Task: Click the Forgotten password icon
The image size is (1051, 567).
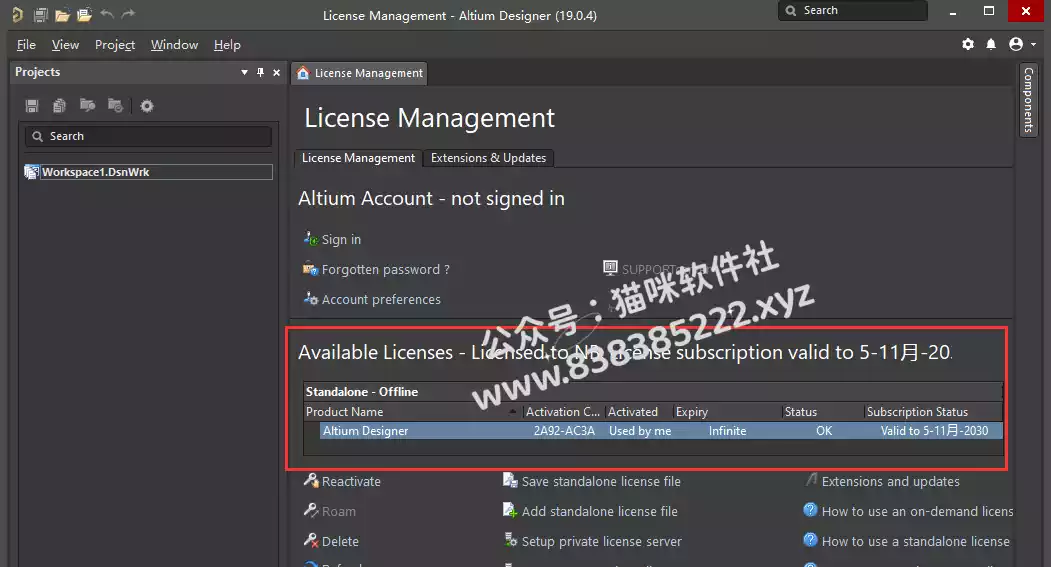Action: click(310, 268)
